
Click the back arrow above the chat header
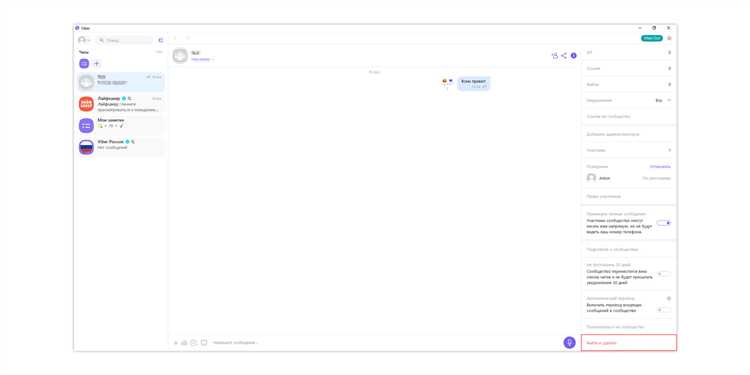tap(175, 38)
